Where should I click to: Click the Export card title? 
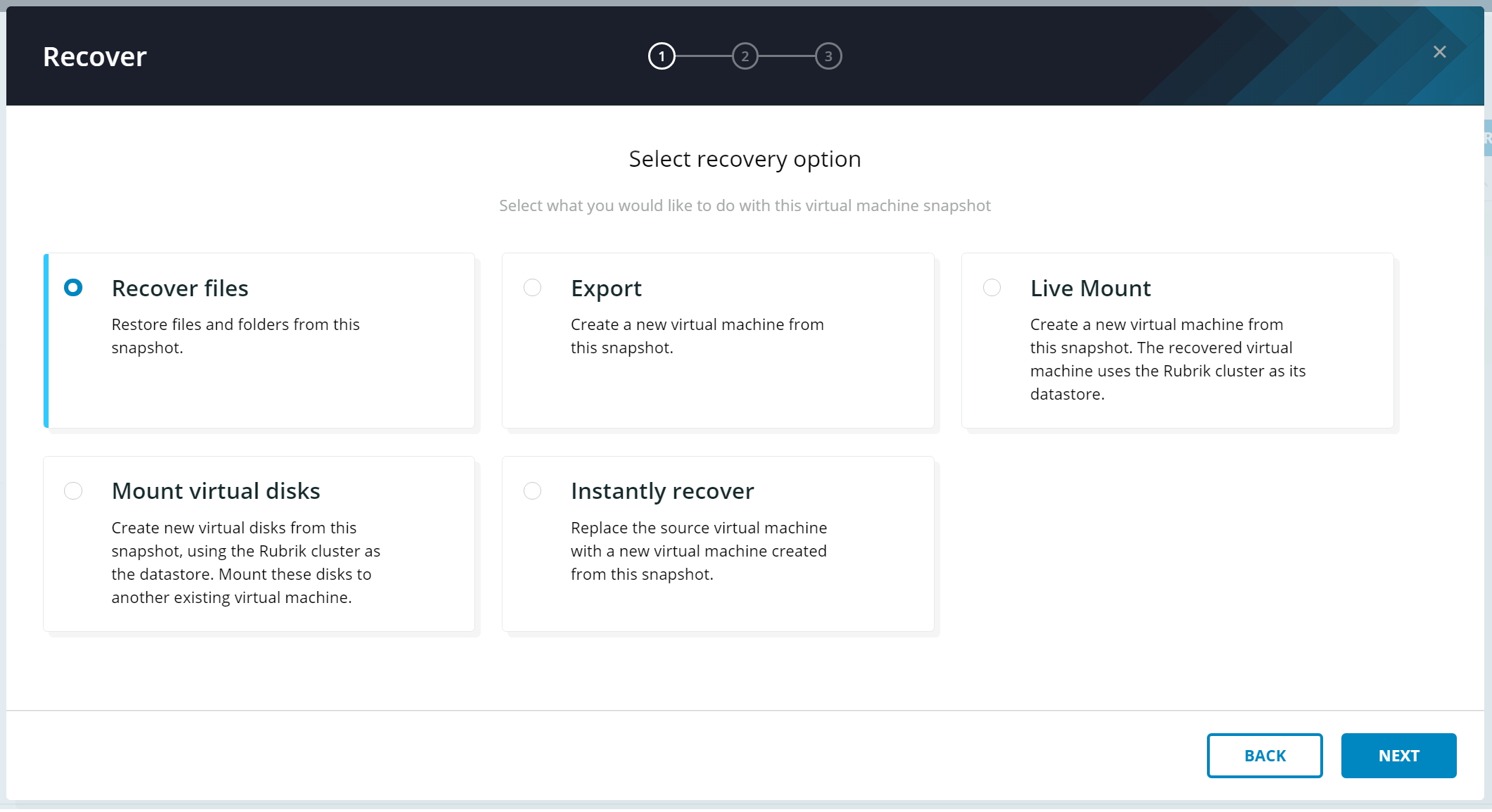point(606,288)
